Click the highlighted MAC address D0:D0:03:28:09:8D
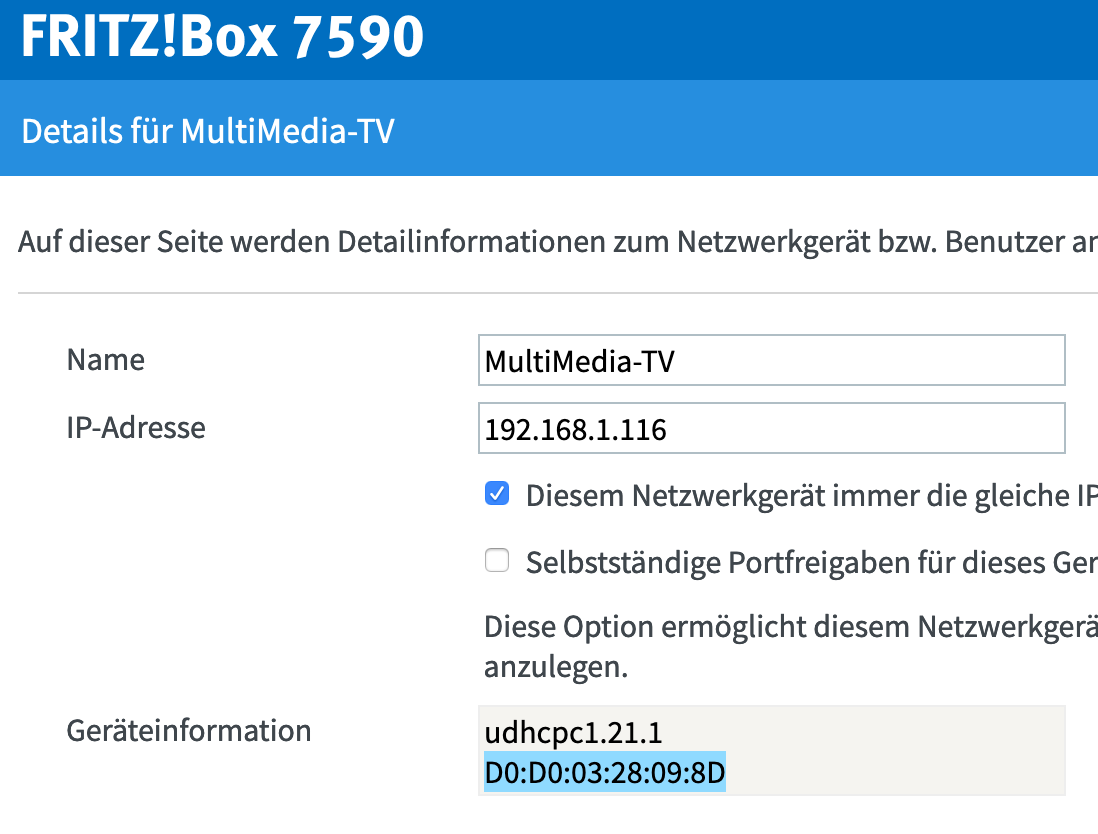This screenshot has width=1098, height=834. coord(605,773)
